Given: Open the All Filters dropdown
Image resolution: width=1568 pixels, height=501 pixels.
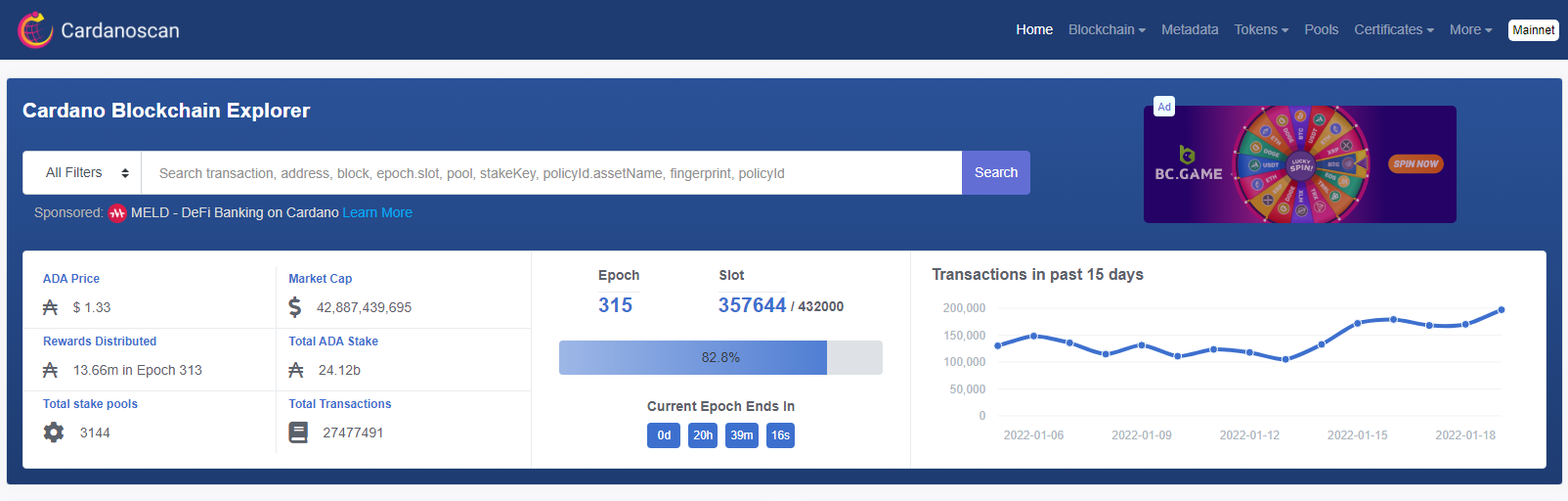Looking at the screenshot, I should (82, 172).
